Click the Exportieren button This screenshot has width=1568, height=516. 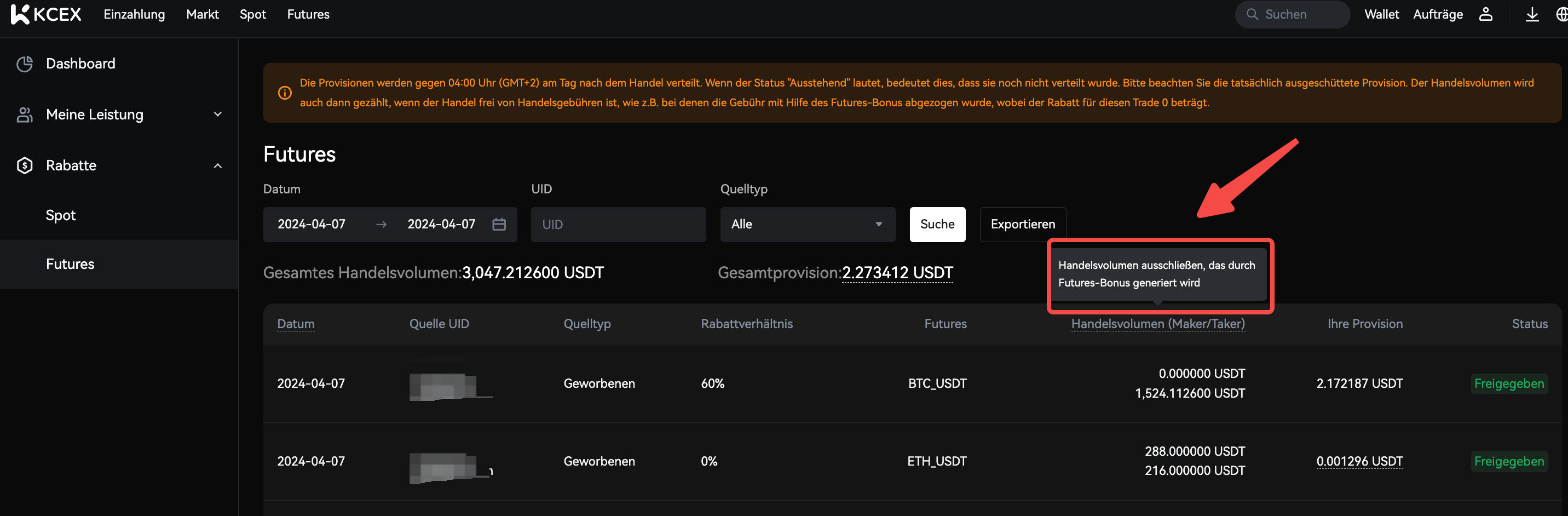tap(1022, 224)
